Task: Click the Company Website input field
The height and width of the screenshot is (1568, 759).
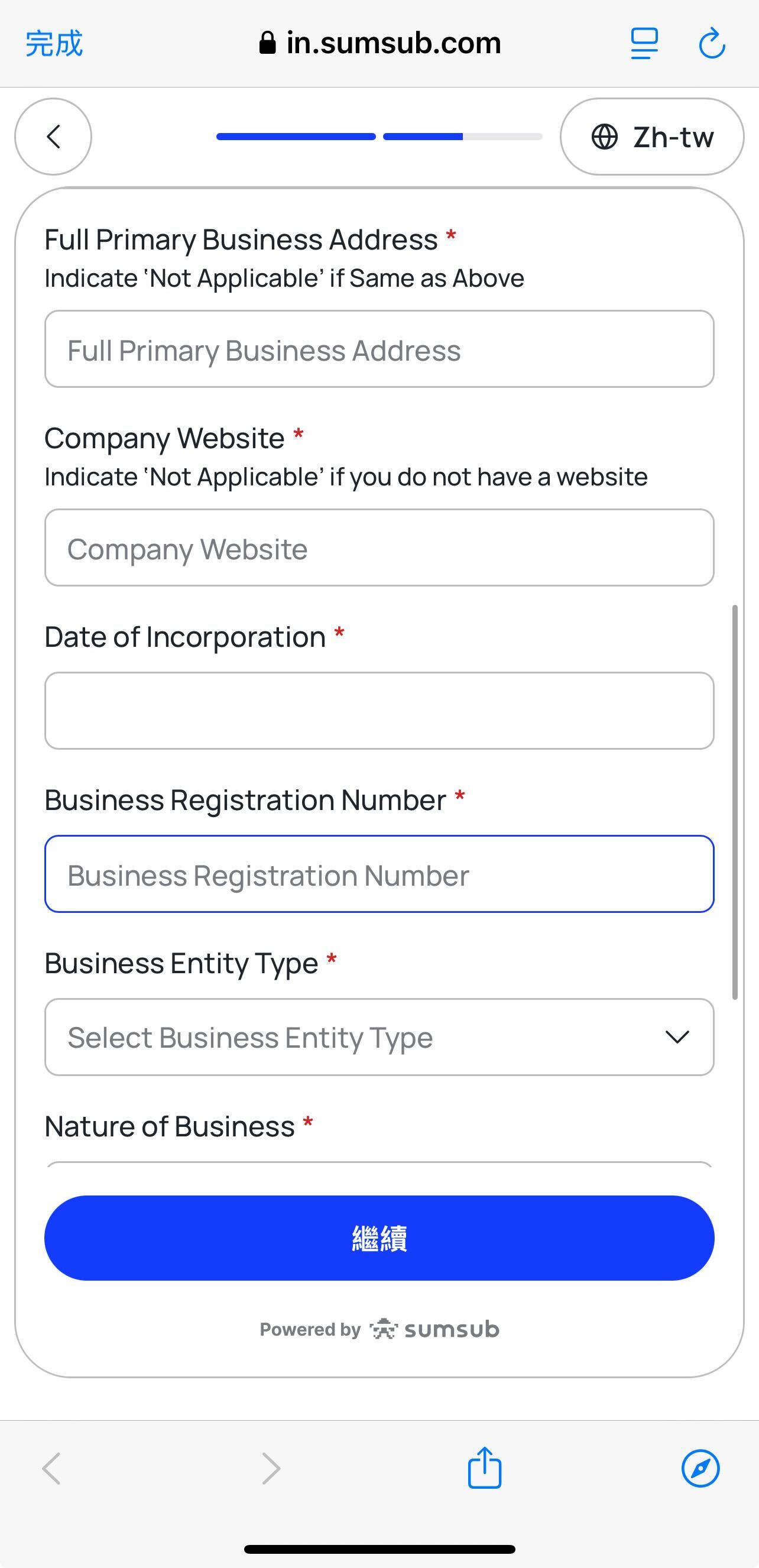Action: coord(378,548)
